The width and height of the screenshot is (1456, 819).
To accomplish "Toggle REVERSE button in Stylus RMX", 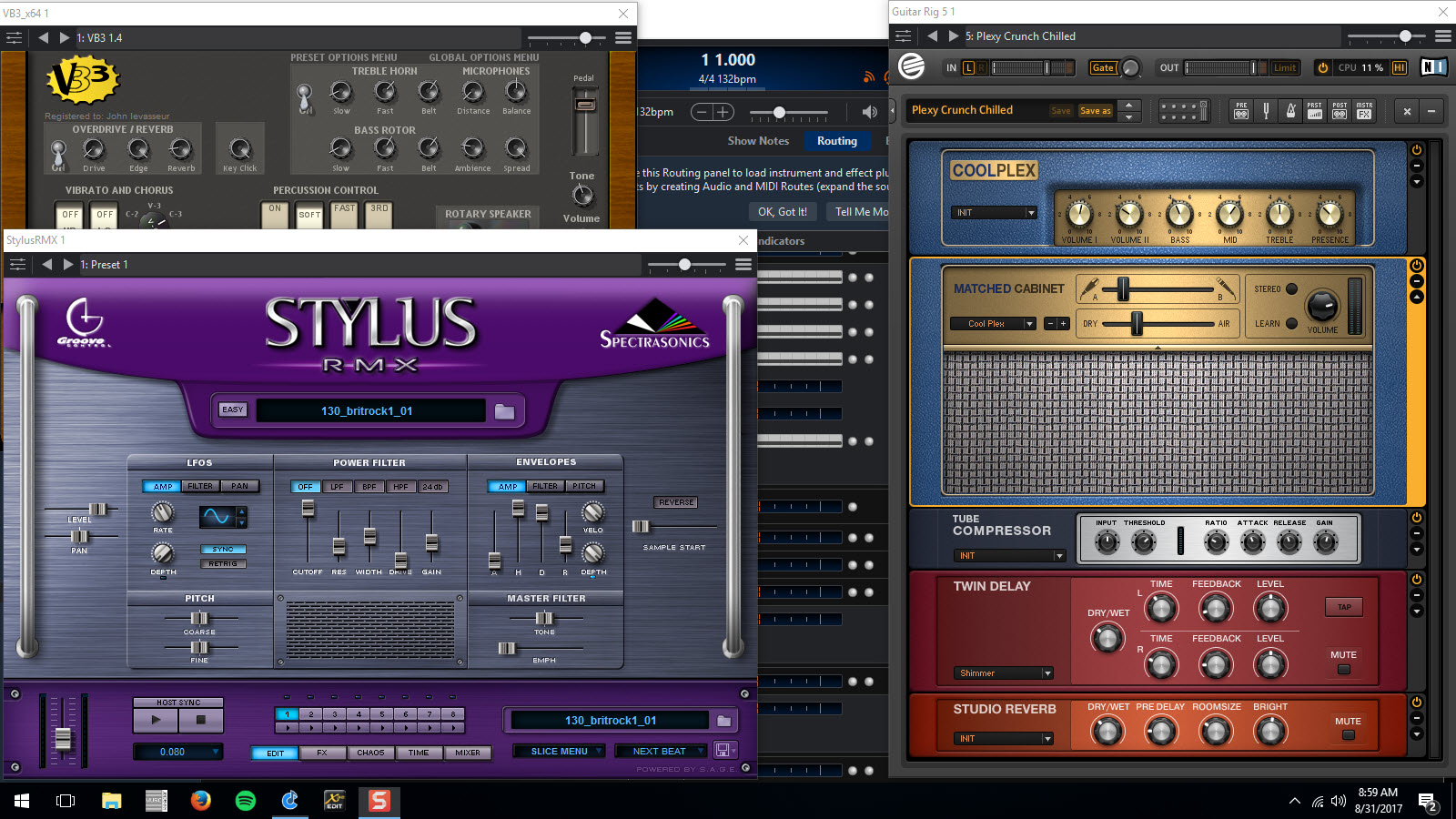I will 676,502.
